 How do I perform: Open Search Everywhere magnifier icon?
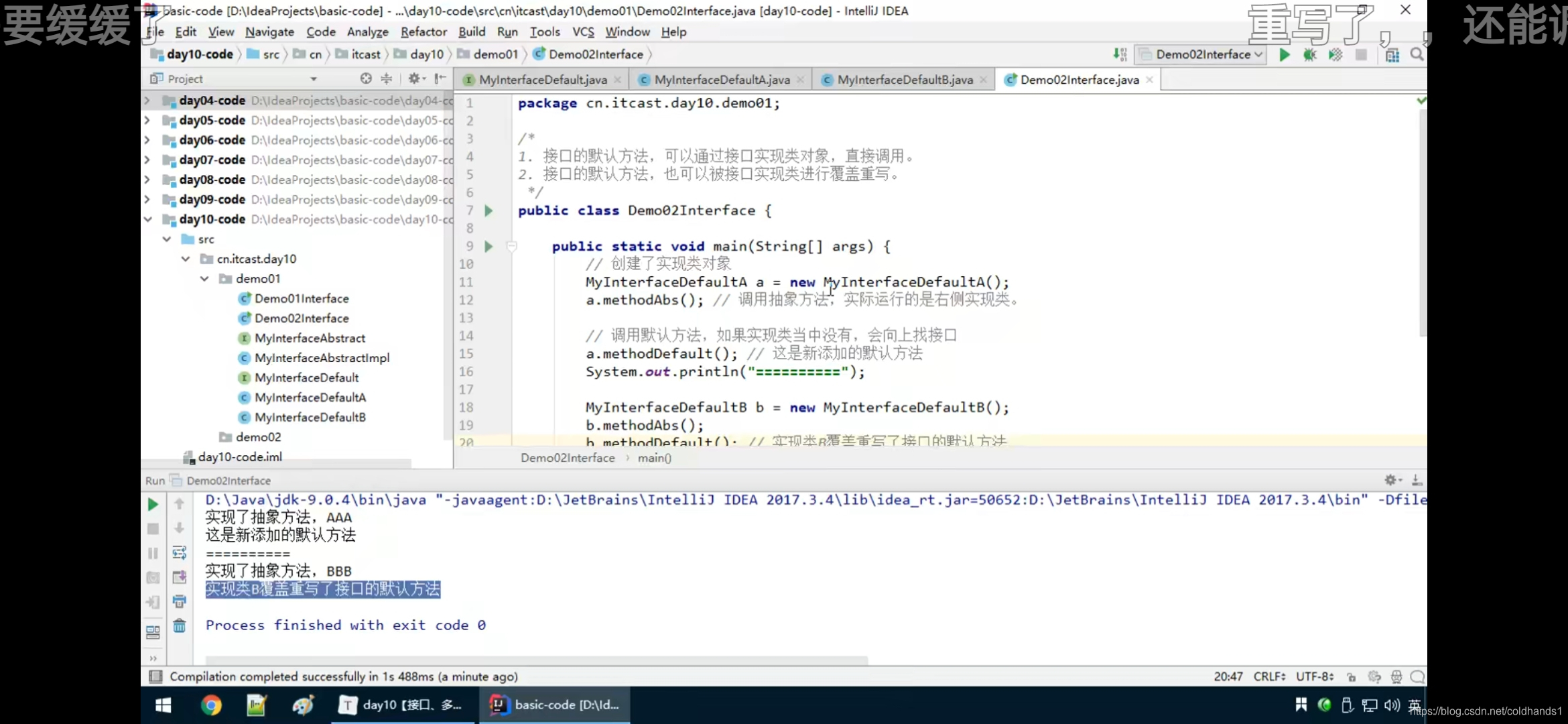point(1417,54)
